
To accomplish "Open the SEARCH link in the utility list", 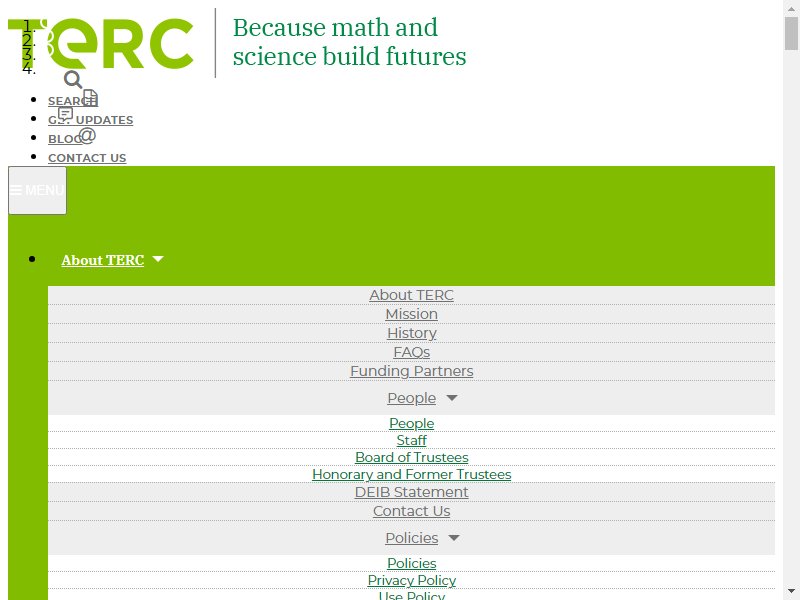I will 72,101.
